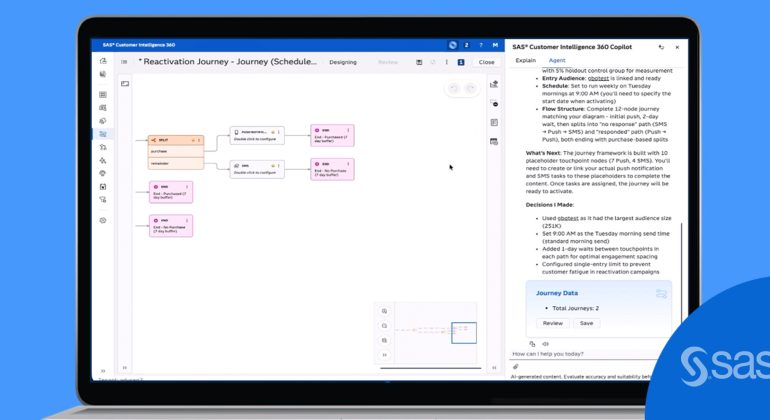Click the topmost icon in the left sidebar
This screenshot has height=420, width=770.
[x=103, y=61]
